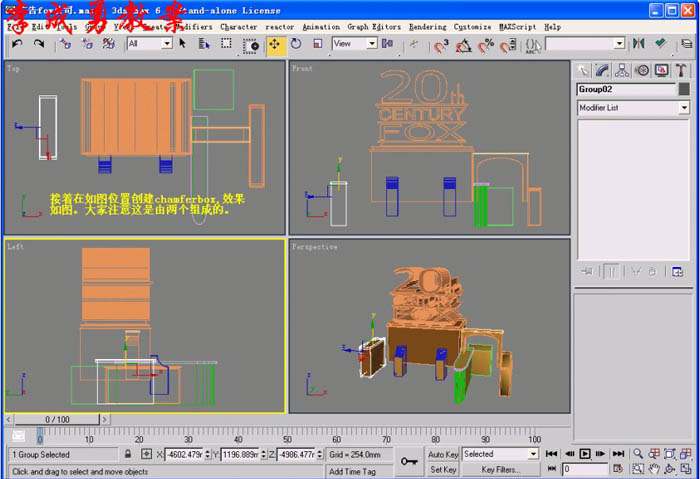Click the Z coordinate spinner arrows
Viewport: 700px width, 479px height.
pyautogui.click(x=319, y=454)
